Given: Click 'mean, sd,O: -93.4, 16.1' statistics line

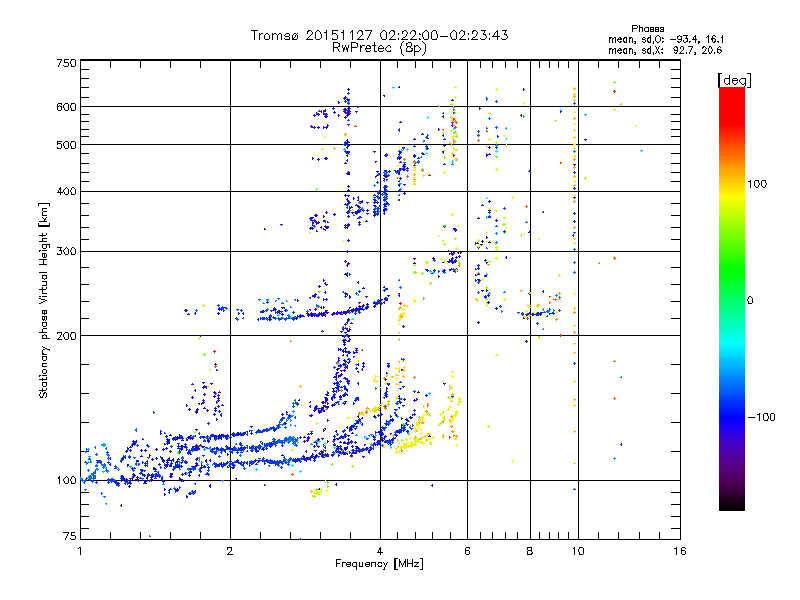Looking at the screenshot, I should [x=666, y=39].
